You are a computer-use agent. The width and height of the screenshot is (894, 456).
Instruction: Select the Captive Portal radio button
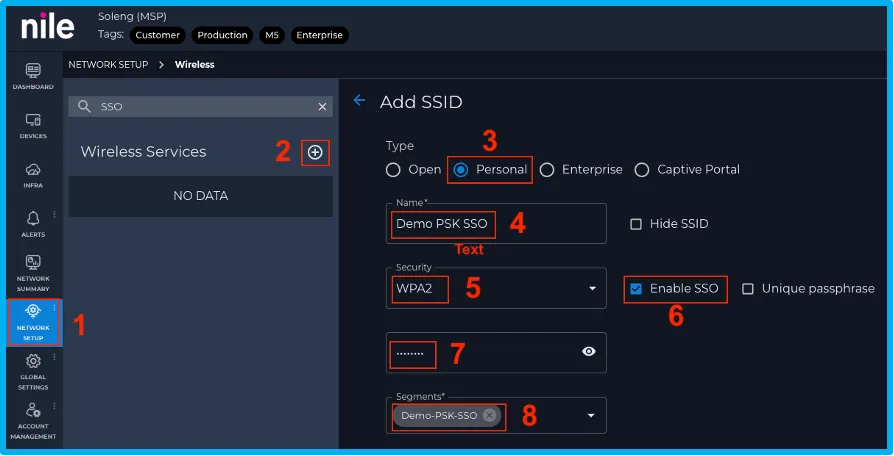(x=642, y=170)
